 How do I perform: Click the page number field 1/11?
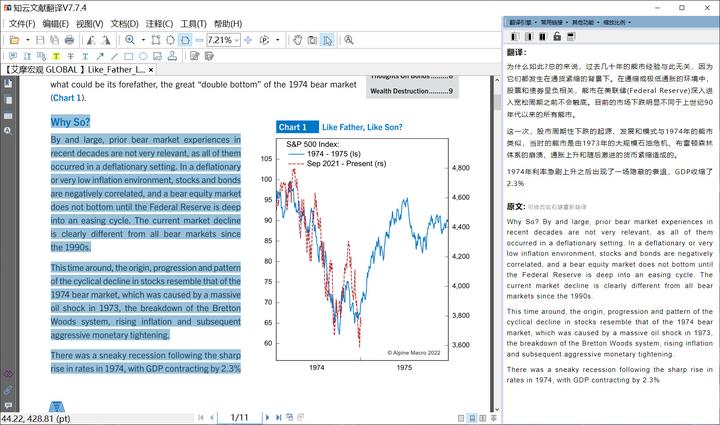(239, 416)
